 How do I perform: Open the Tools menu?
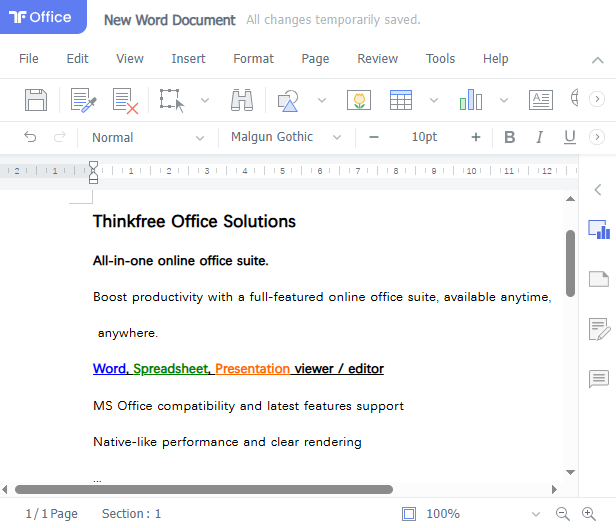click(x=440, y=59)
